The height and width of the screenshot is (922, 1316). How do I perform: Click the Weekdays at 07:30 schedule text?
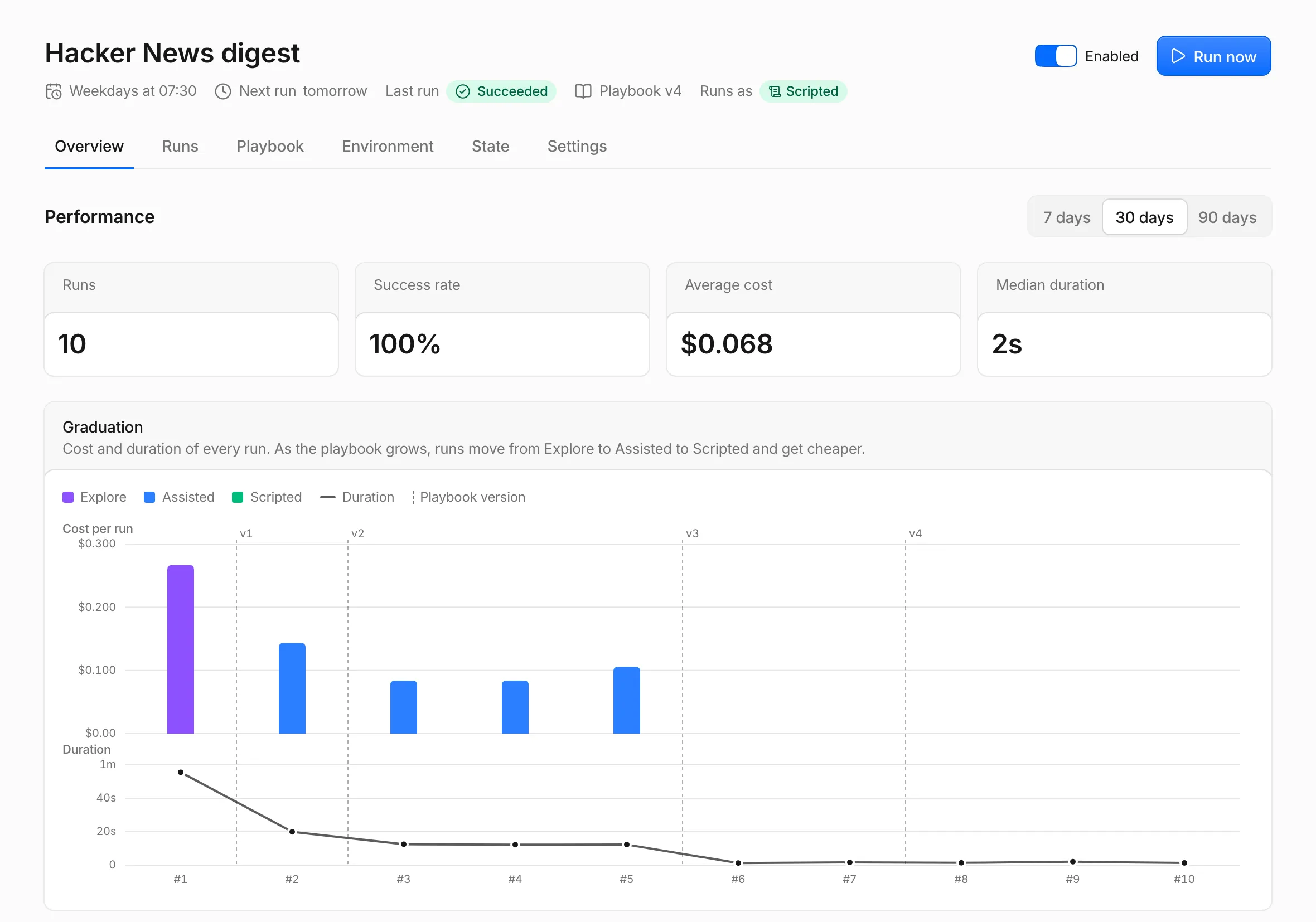coord(133,91)
